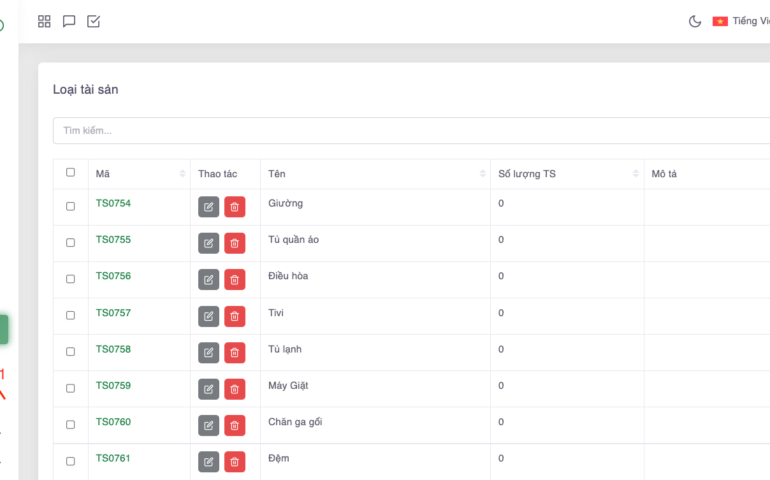Edit the Giường asset type

pyautogui.click(x=208, y=207)
